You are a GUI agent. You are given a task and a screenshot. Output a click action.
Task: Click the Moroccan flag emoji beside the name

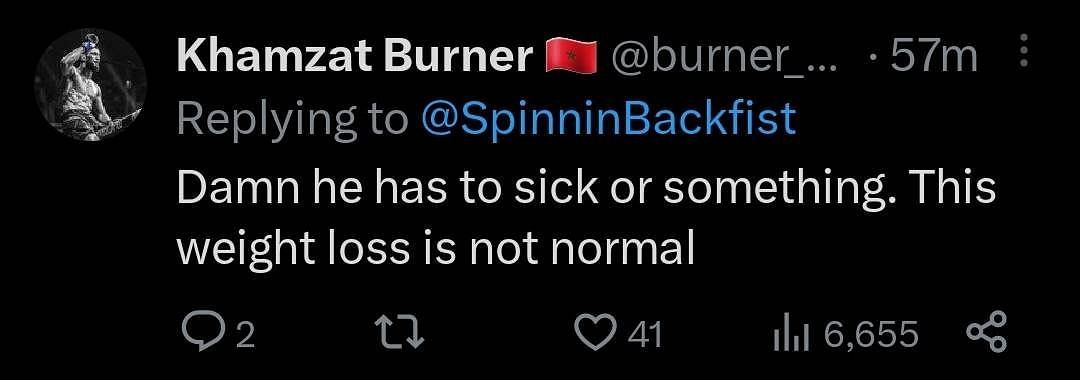coord(569,56)
